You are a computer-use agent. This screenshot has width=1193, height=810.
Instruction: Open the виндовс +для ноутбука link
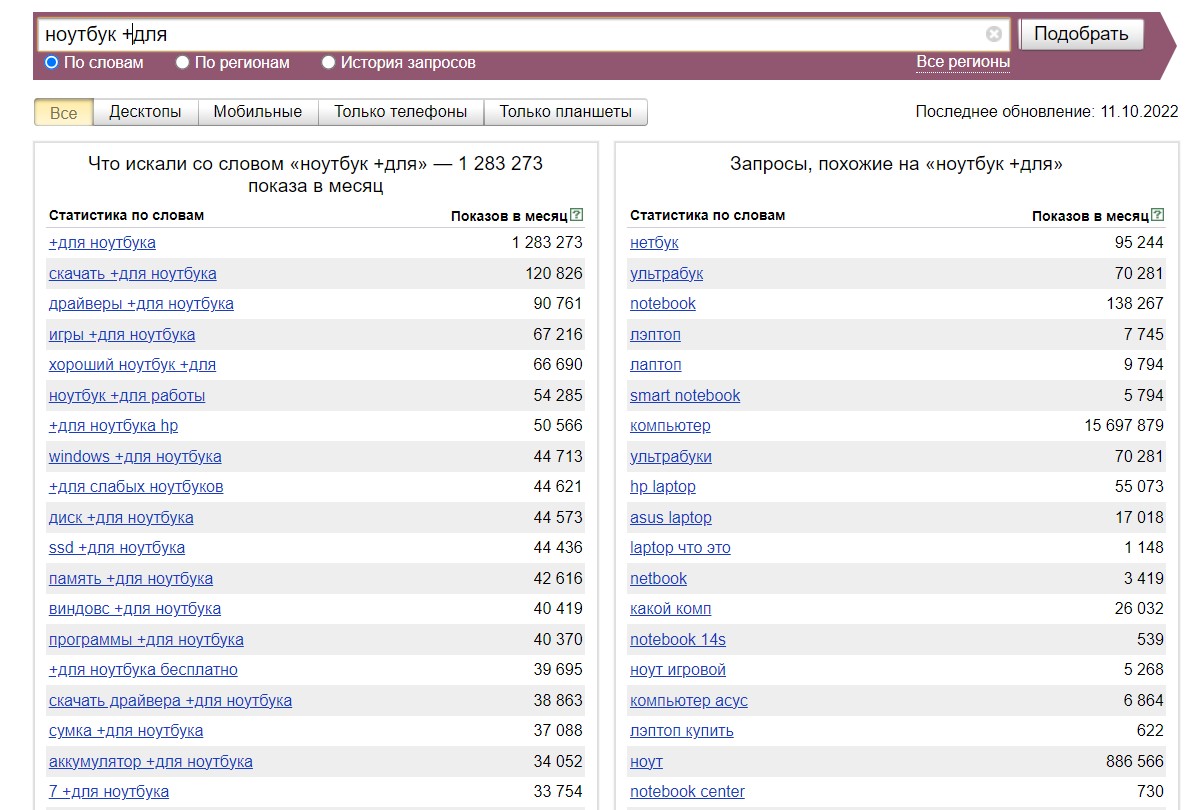[135, 609]
